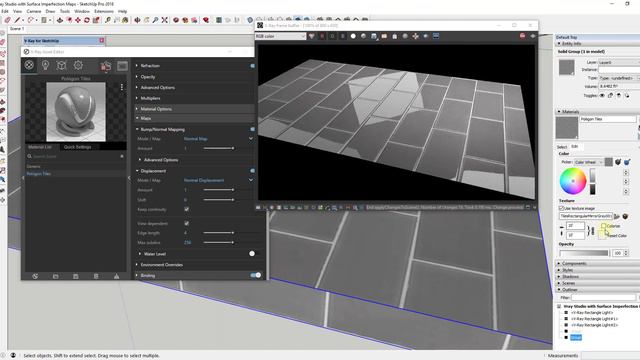
Task: Expand the Environment Overrides section
Action: point(162,265)
